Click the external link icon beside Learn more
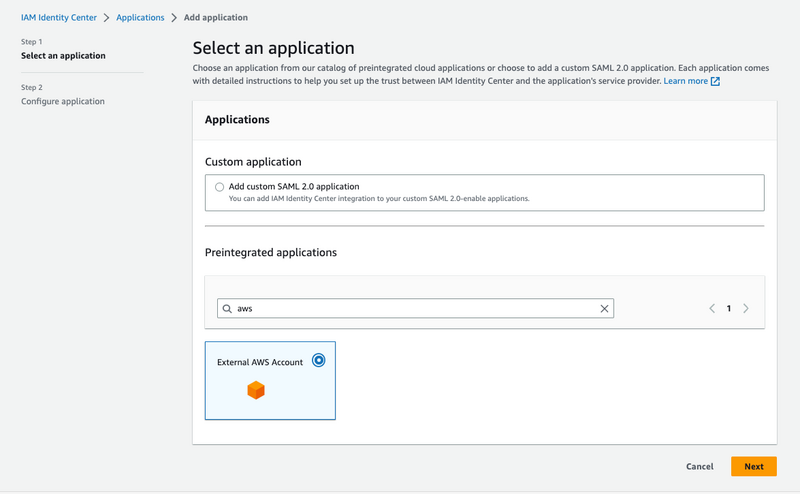The image size is (800, 494). tap(715, 81)
